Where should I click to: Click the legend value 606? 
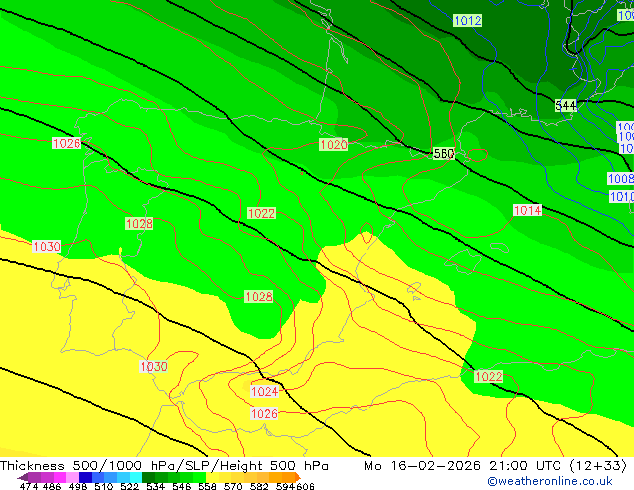coord(305,486)
